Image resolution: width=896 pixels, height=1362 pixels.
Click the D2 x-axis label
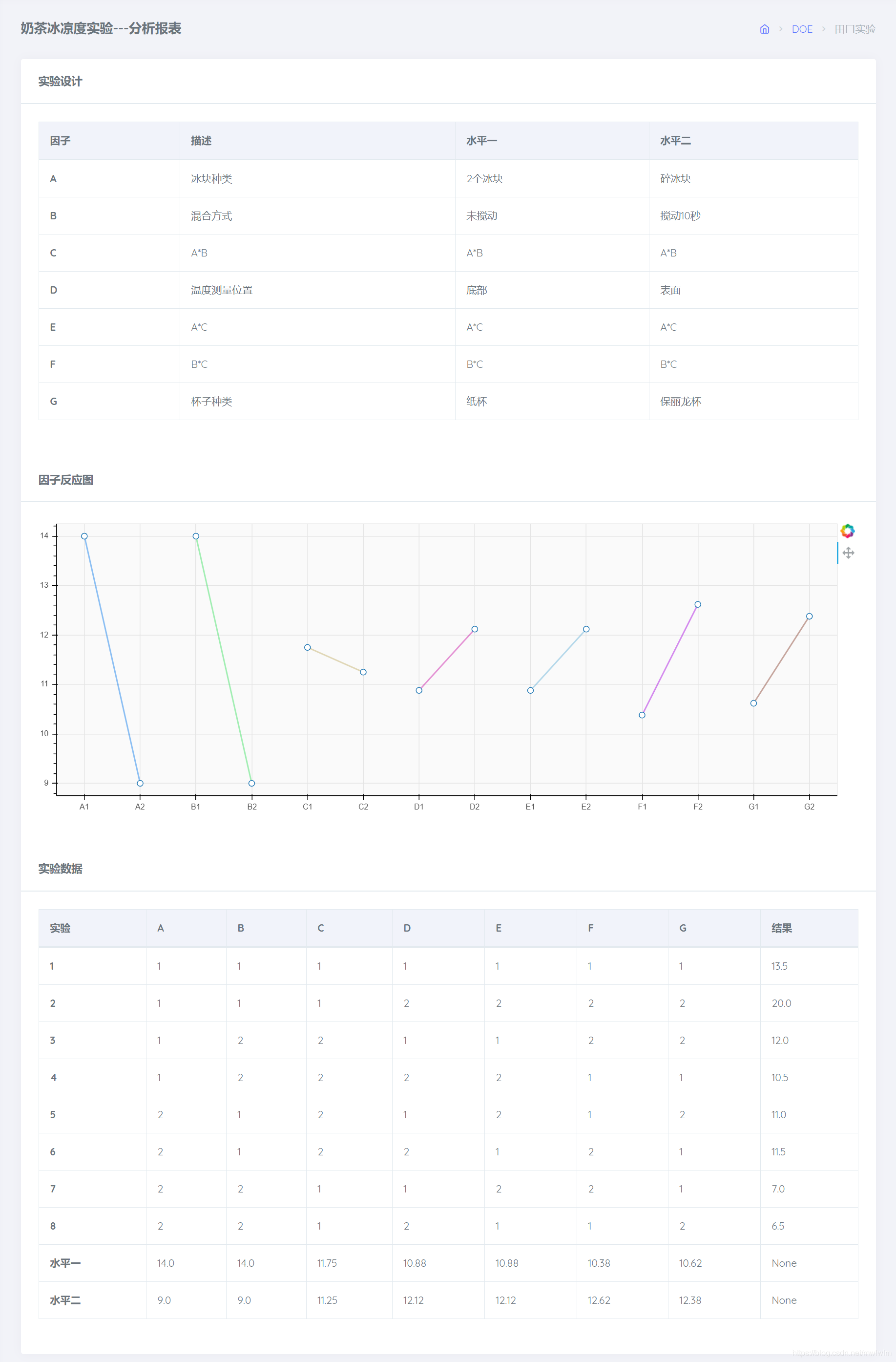[475, 807]
